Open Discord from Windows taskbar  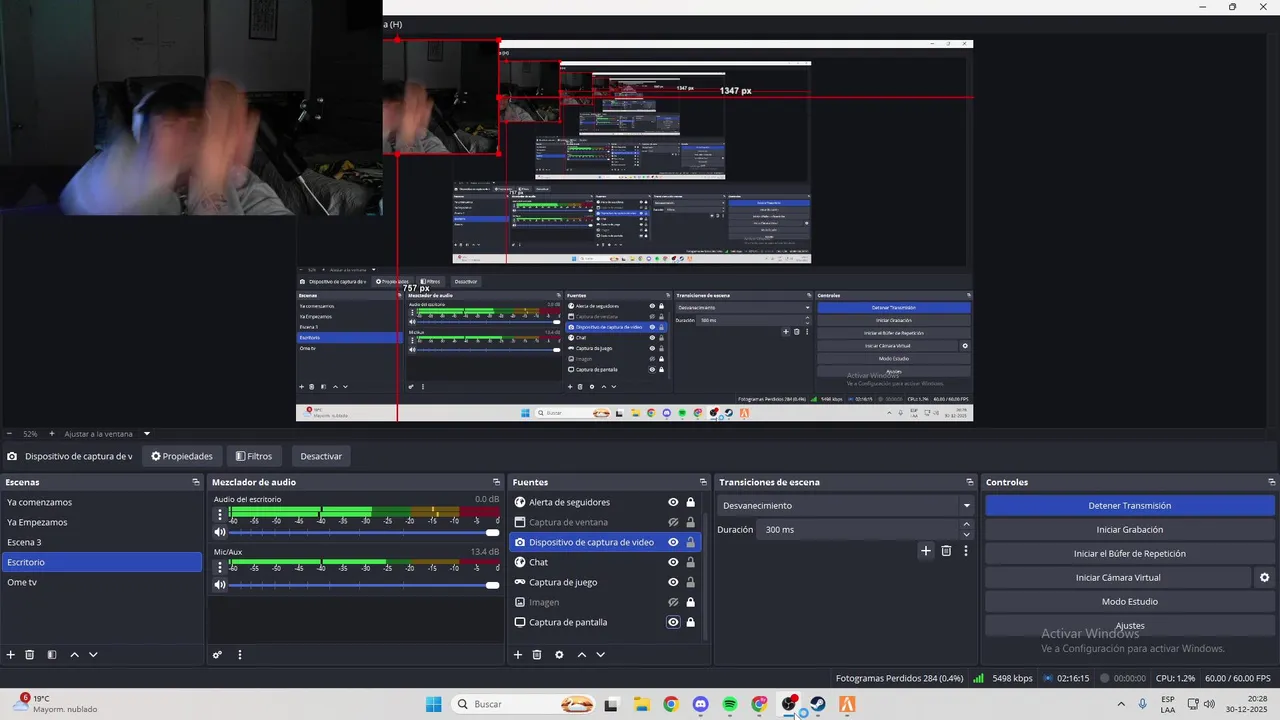(700, 704)
